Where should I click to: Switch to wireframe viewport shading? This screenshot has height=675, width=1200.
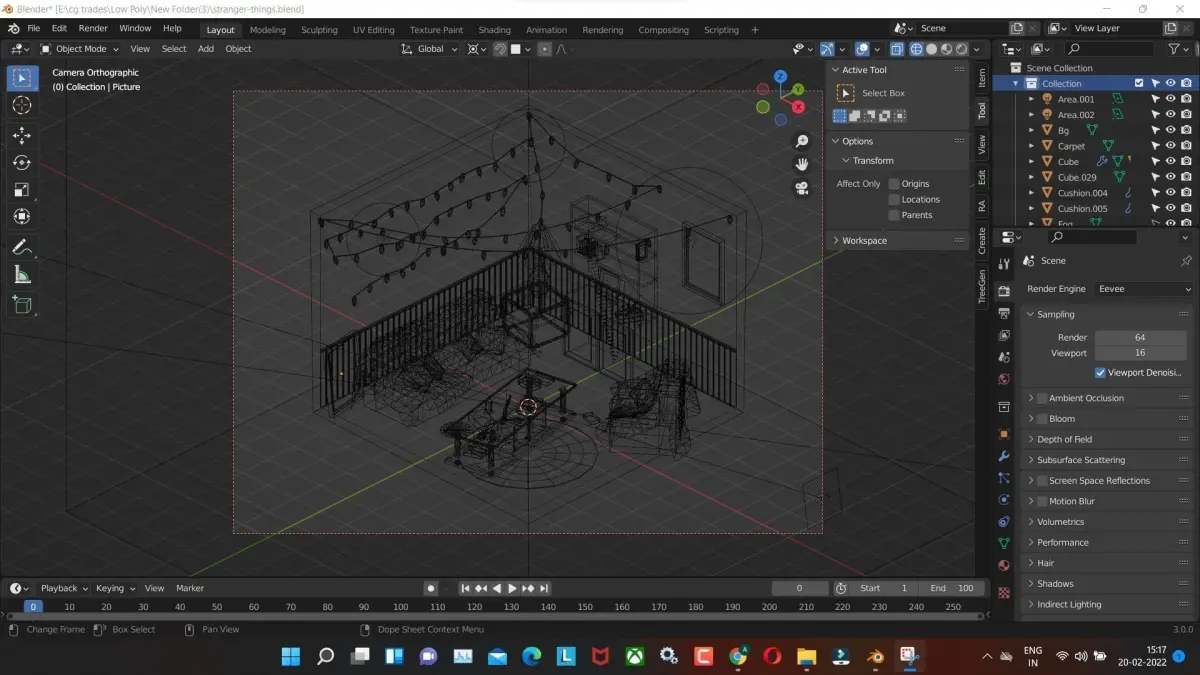pos(916,49)
